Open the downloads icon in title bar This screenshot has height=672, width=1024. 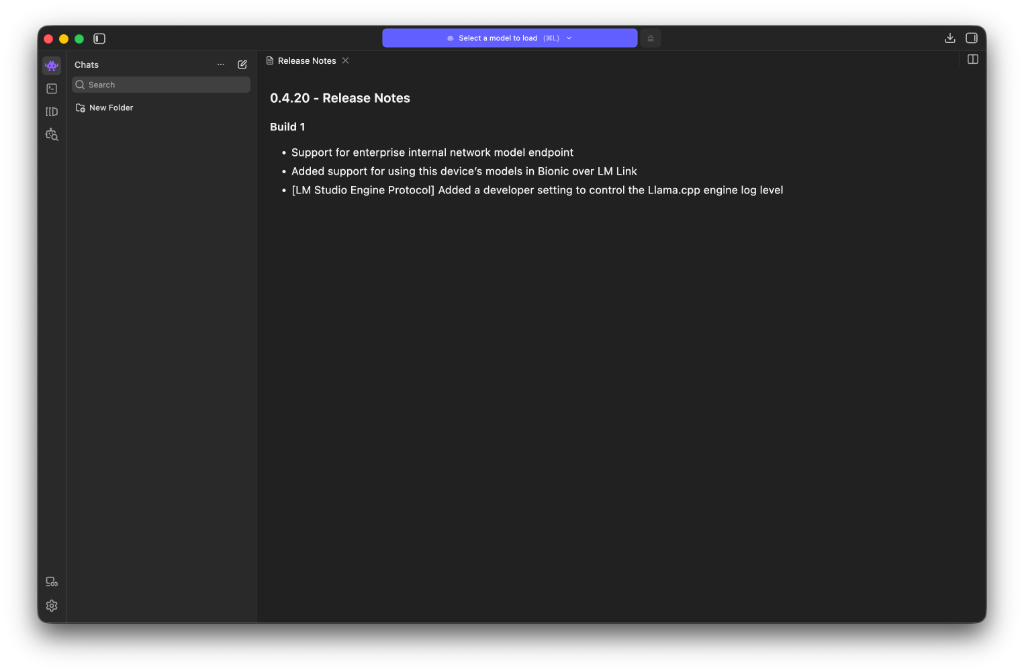point(950,38)
